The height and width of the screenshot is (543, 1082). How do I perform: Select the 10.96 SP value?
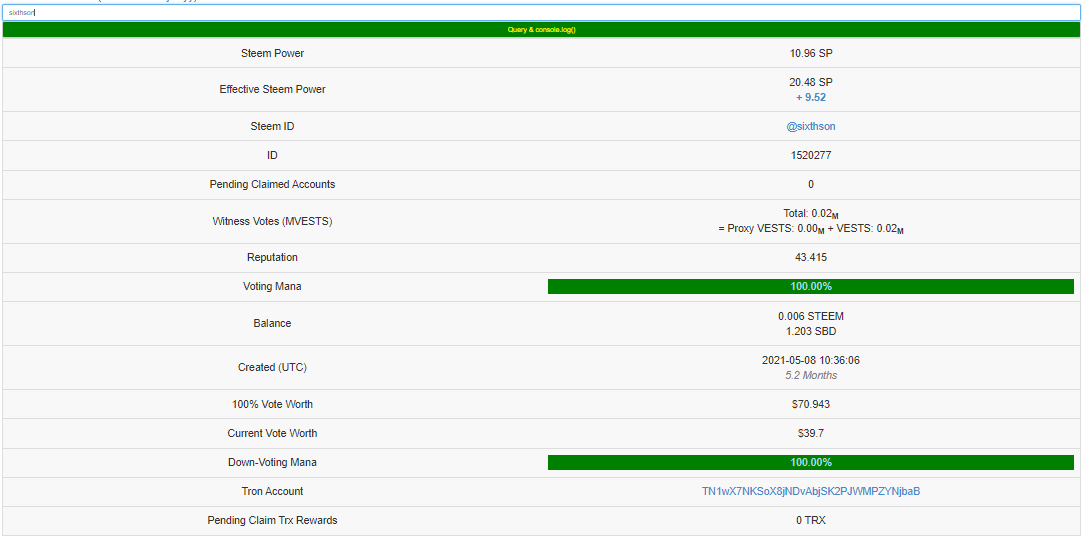point(811,53)
